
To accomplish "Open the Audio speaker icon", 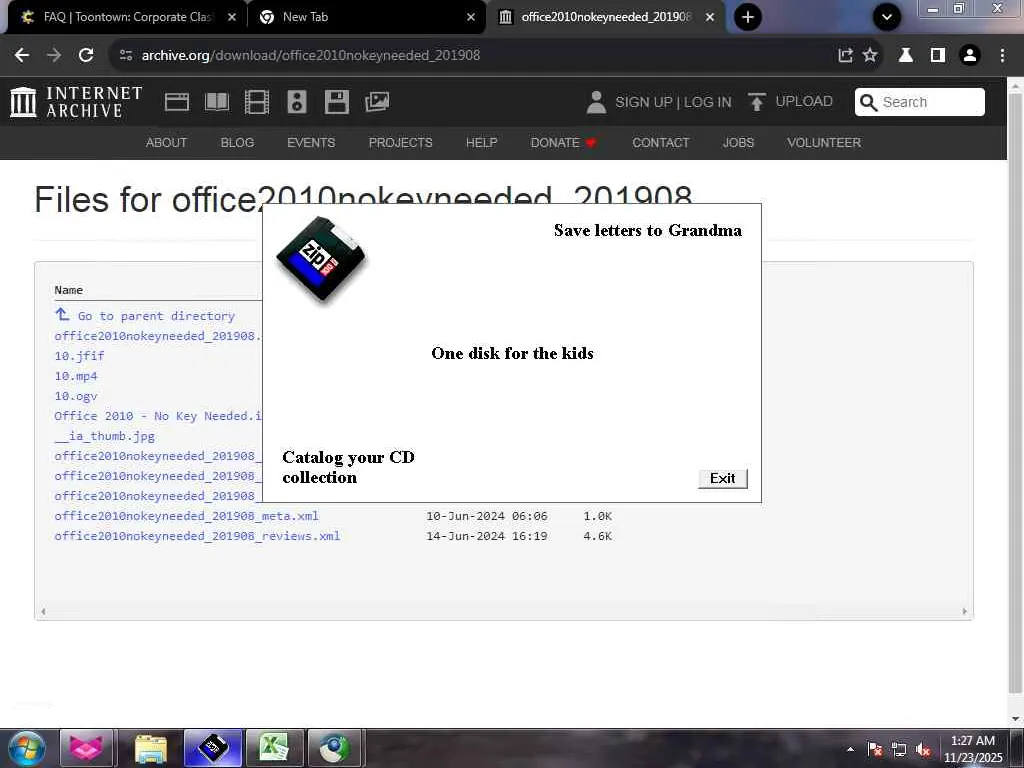I will click(296, 102).
